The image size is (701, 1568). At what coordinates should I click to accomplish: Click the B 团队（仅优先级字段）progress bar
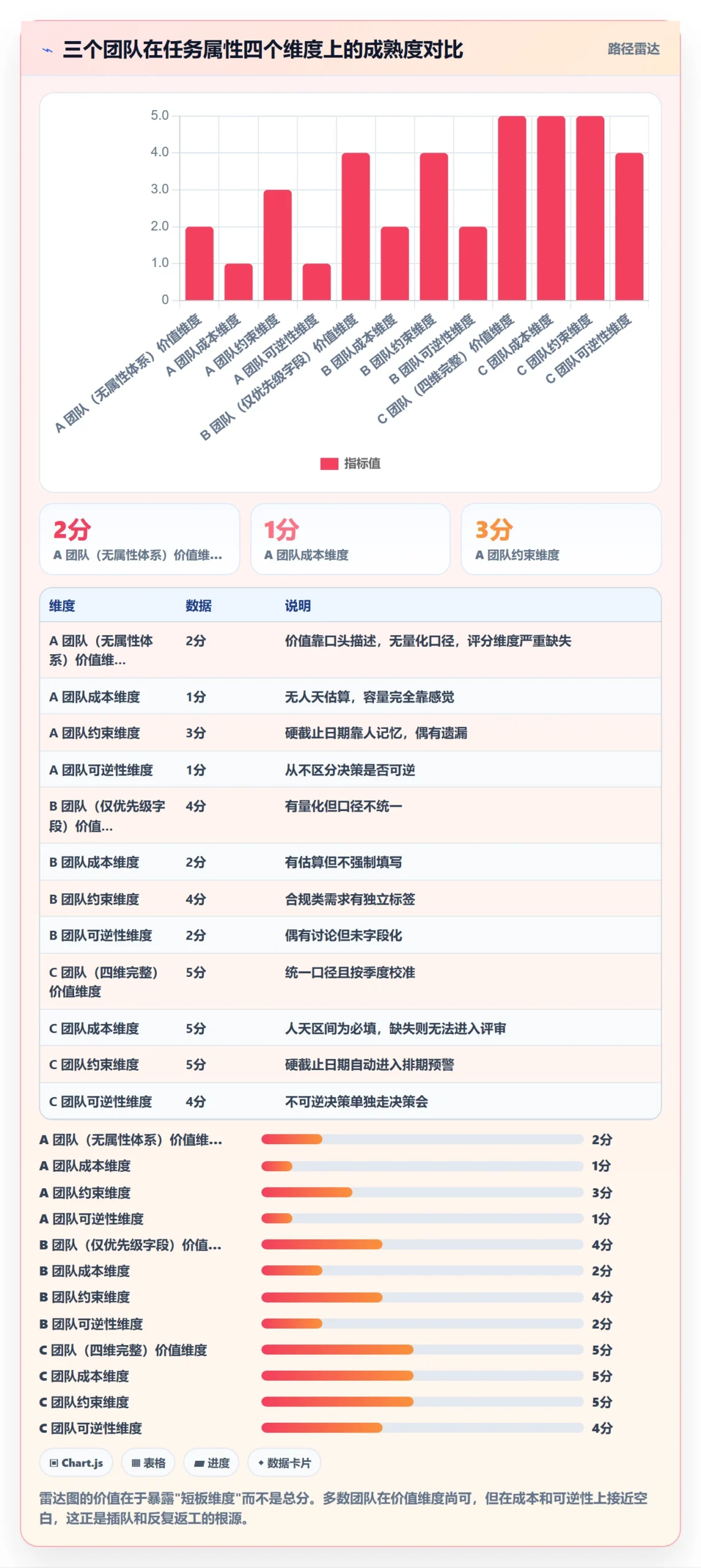tap(422, 1245)
